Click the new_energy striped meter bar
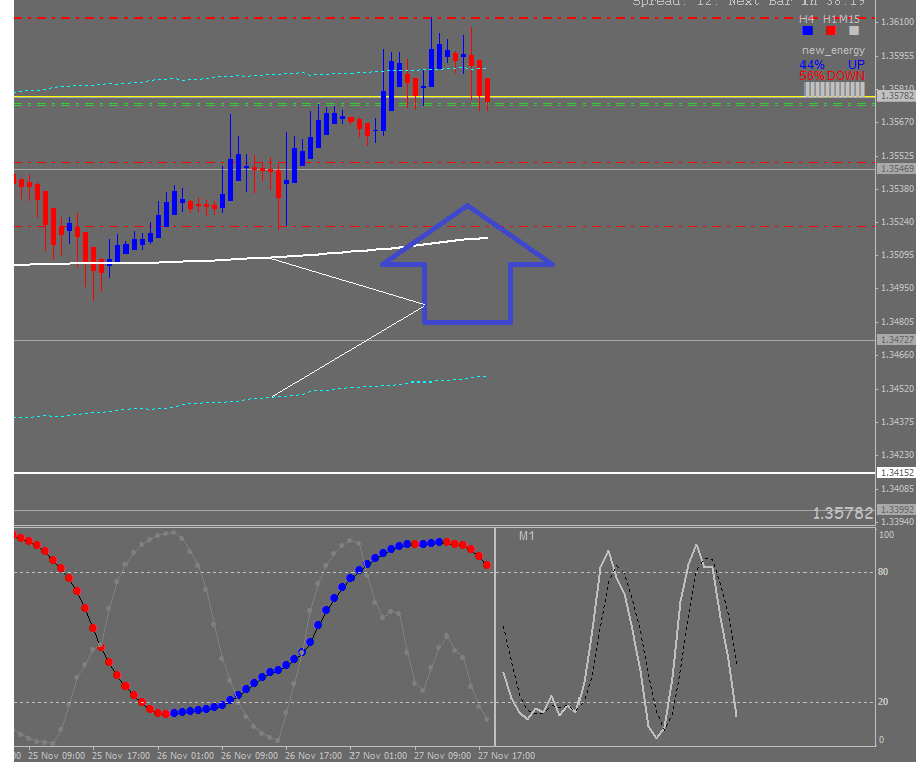Viewport: 916px width, 762px height. click(x=834, y=89)
